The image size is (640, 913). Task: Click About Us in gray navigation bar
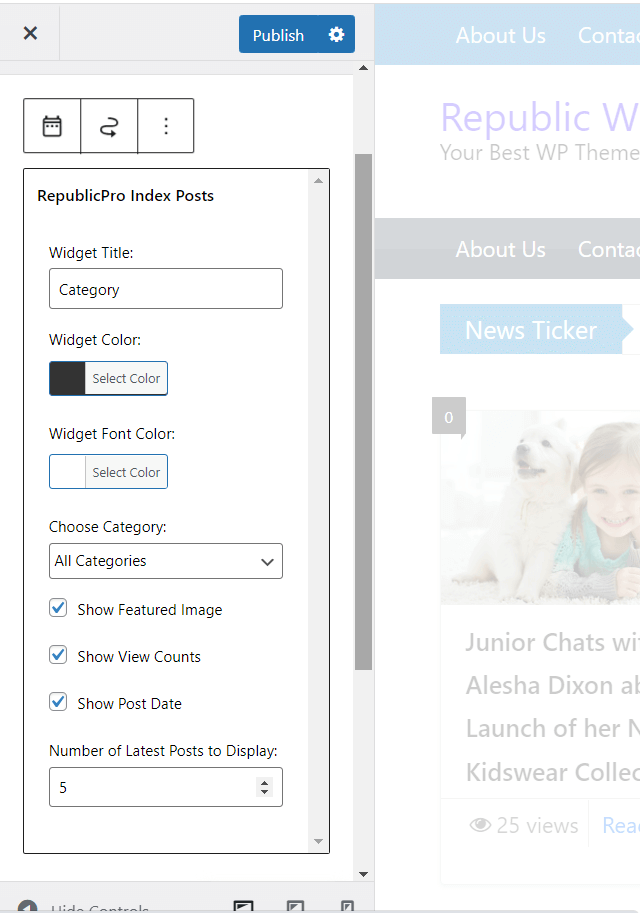pyautogui.click(x=501, y=249)
